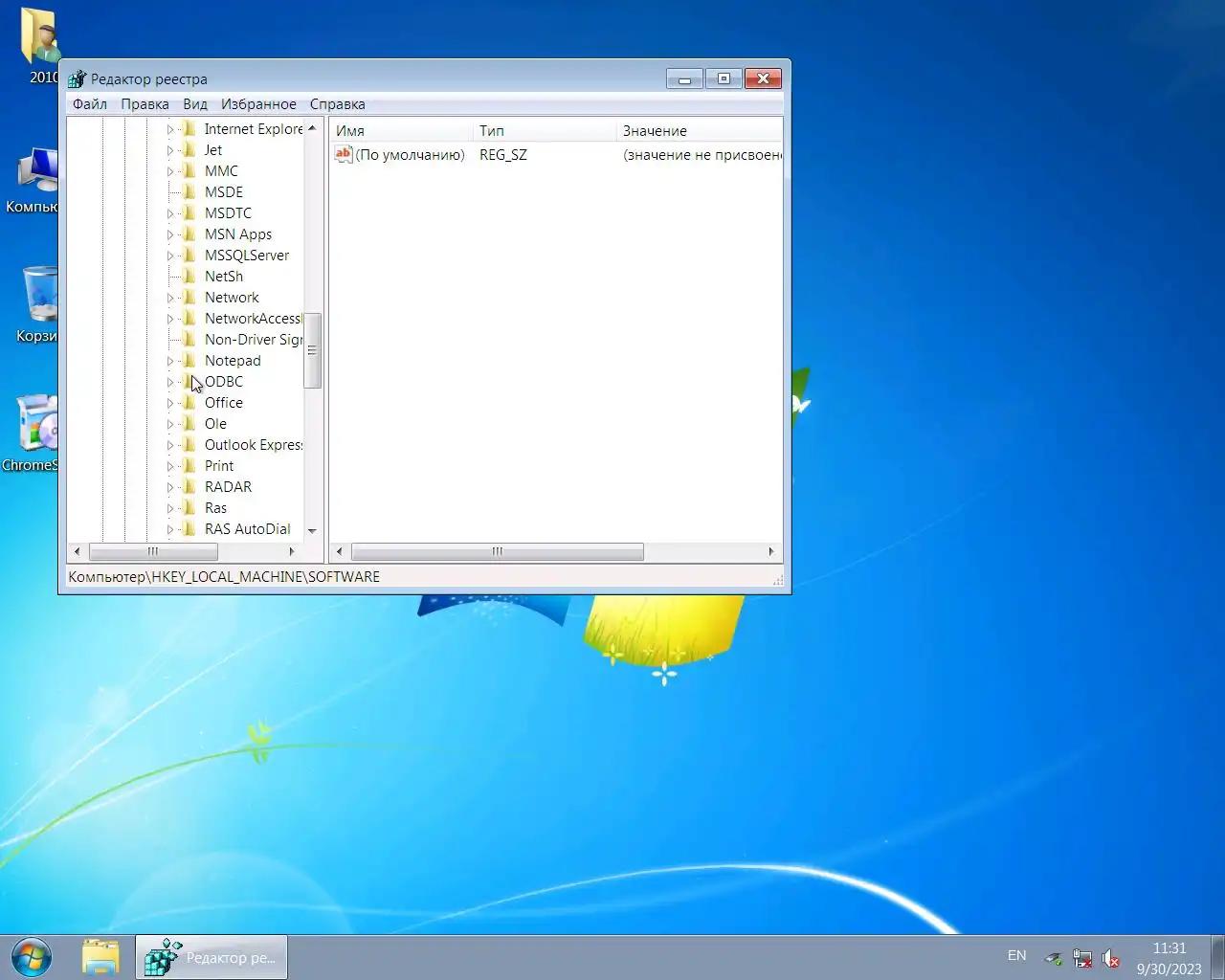Click the folder icon beside Network

pyautogui.click(x=189, y=298)
